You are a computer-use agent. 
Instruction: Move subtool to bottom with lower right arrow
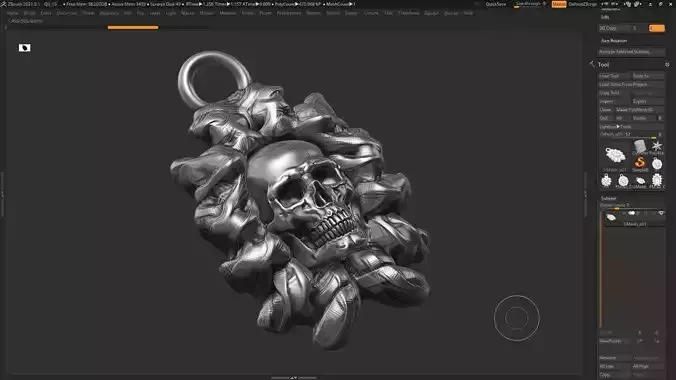[657, 341]
